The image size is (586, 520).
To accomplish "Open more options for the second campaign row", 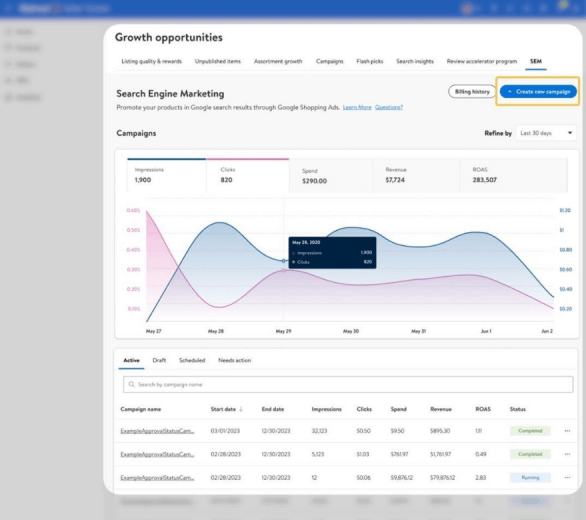I will pos(567,454).
